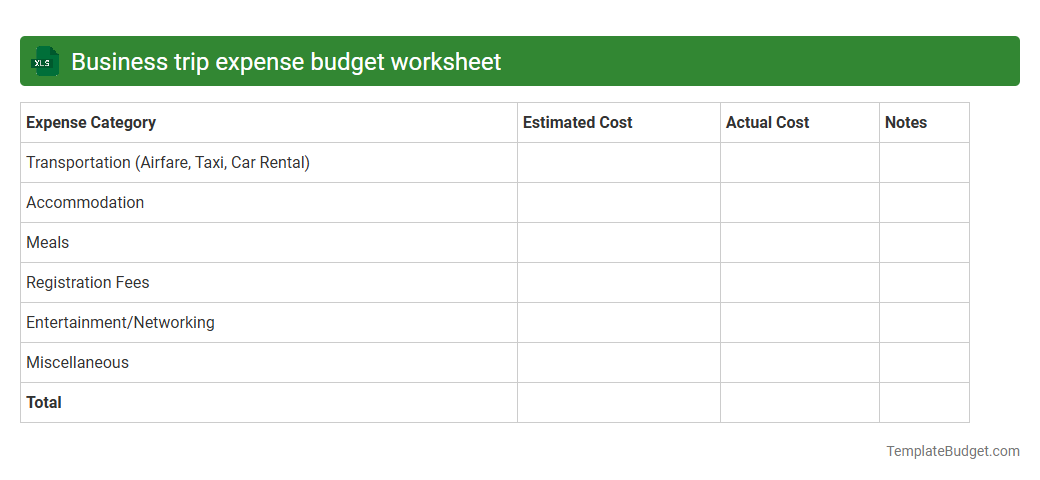The height and width of the screenshot is (480, 1040).
Task: Select the 'Registration Fees' row label
Action: [88, 282]
